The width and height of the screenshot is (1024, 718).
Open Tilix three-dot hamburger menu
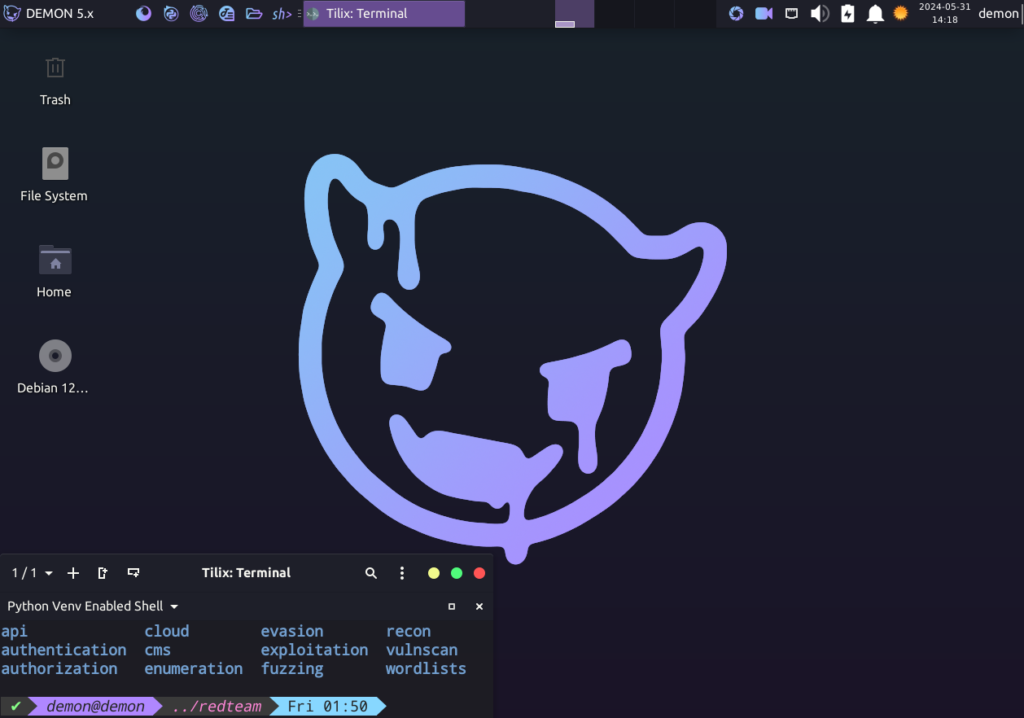point(402,573)
